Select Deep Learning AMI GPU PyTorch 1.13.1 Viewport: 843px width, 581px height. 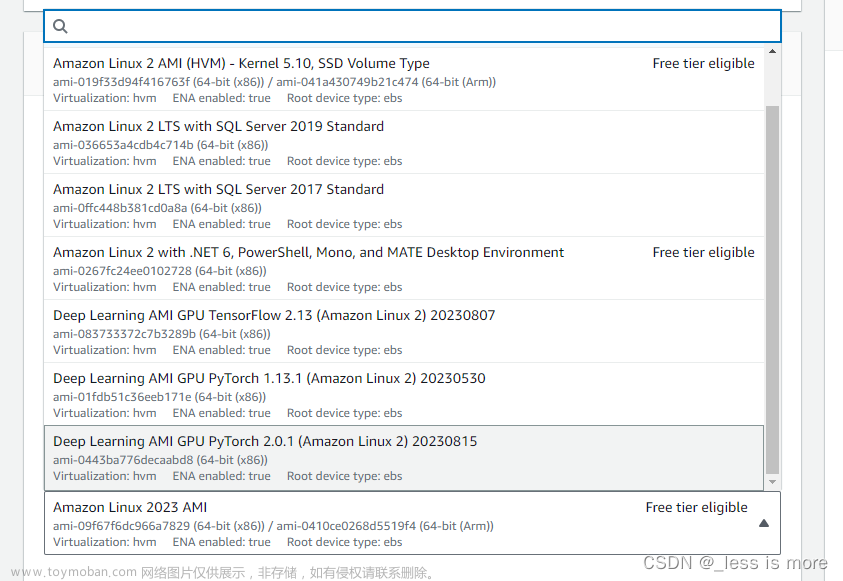404,394
